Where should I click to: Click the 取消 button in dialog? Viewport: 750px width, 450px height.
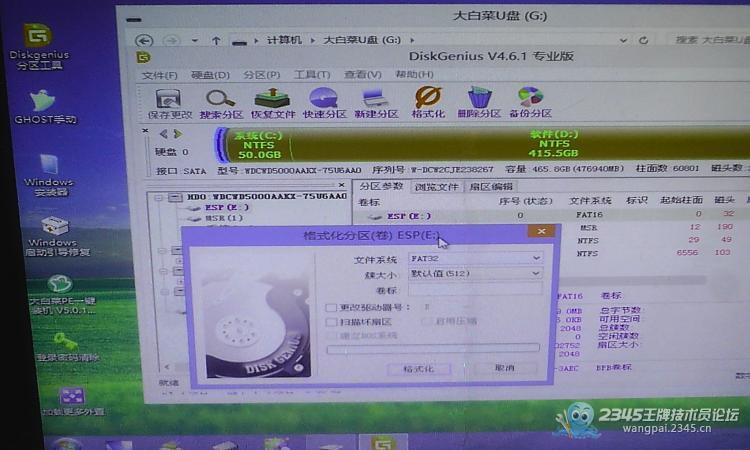coord(505,368)
